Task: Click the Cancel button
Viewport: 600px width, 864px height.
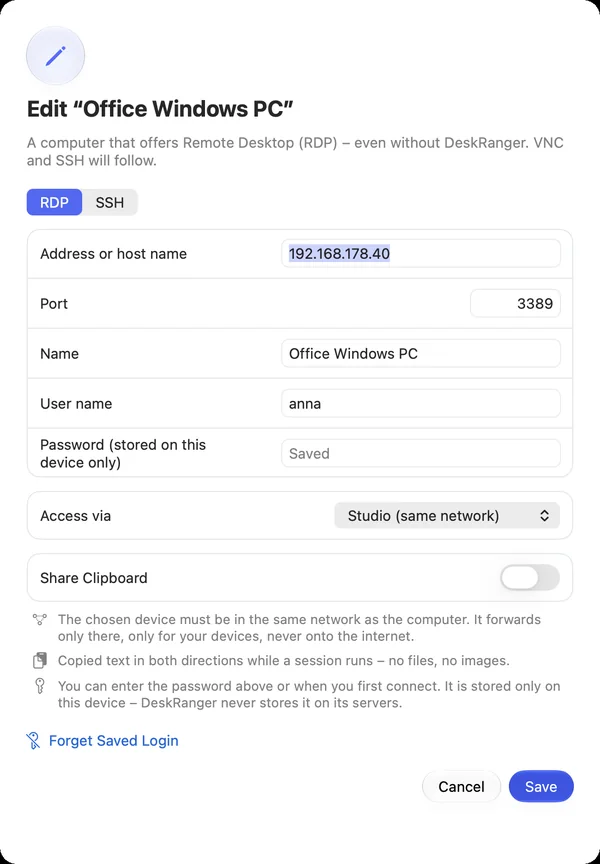Action: click(461, 786)
